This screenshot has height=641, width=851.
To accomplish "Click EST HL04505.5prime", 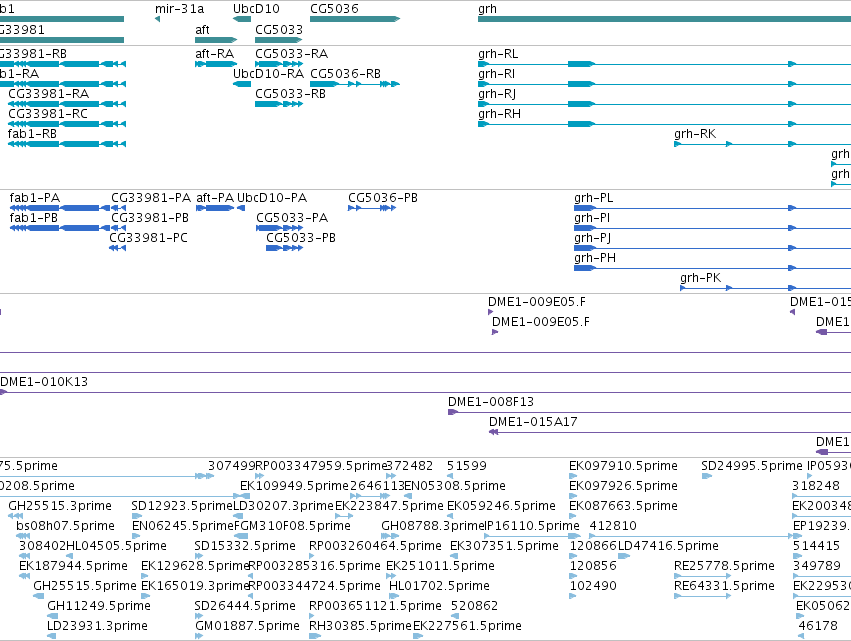I will tap(116, 547).
